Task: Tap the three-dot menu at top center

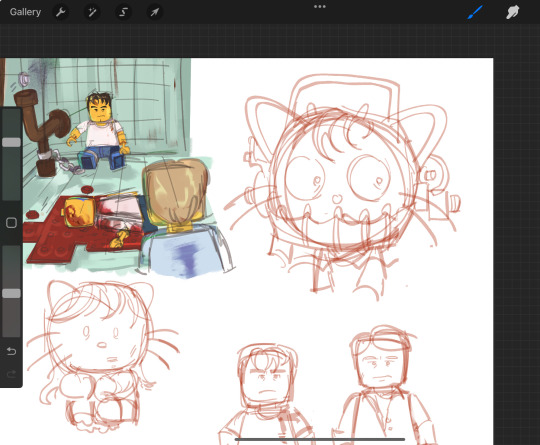Action: (x=320, y=7)
